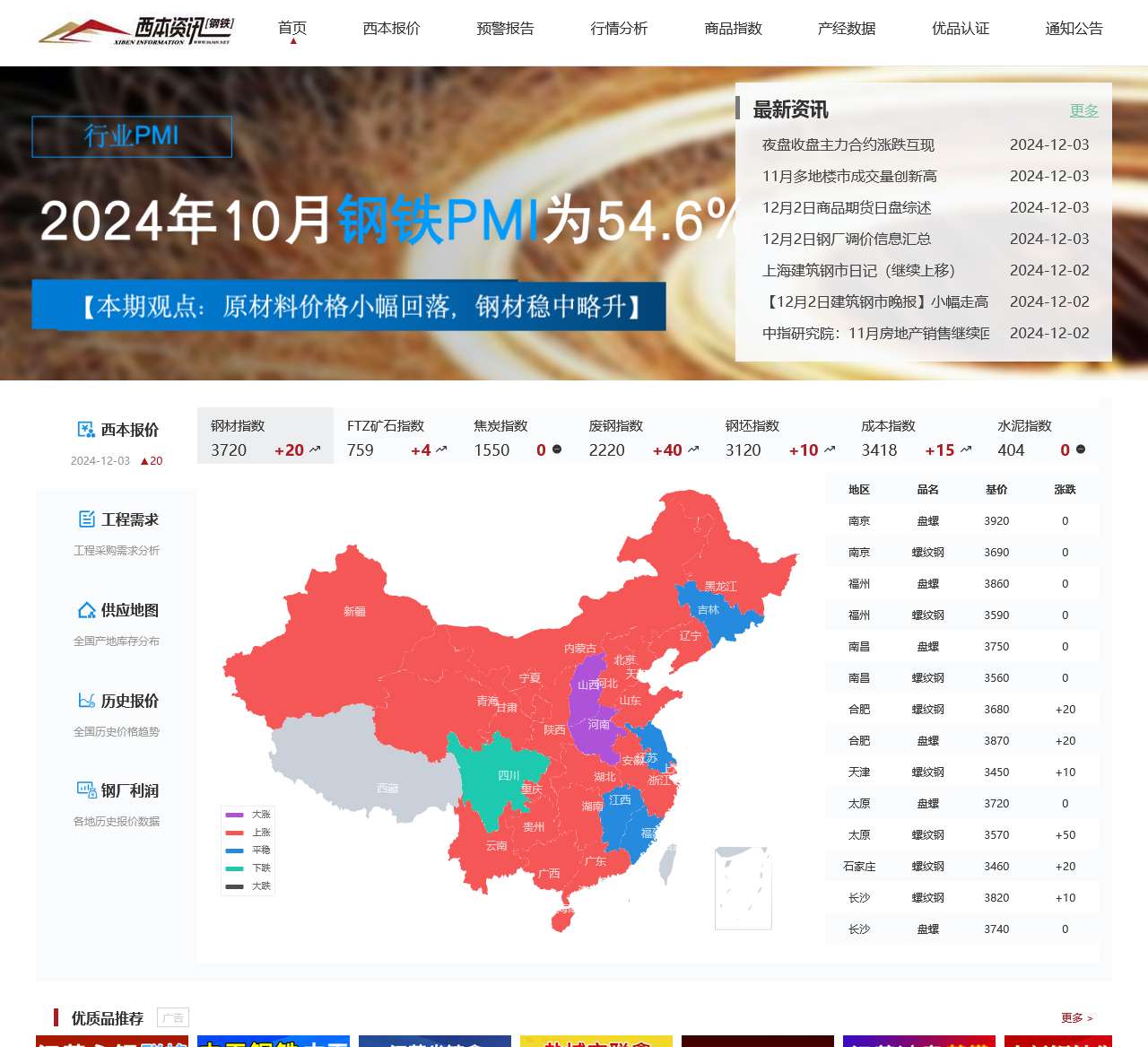Open the 工程需求 clipboard icon
The image size is (1148, 1047).
point(87,519)
